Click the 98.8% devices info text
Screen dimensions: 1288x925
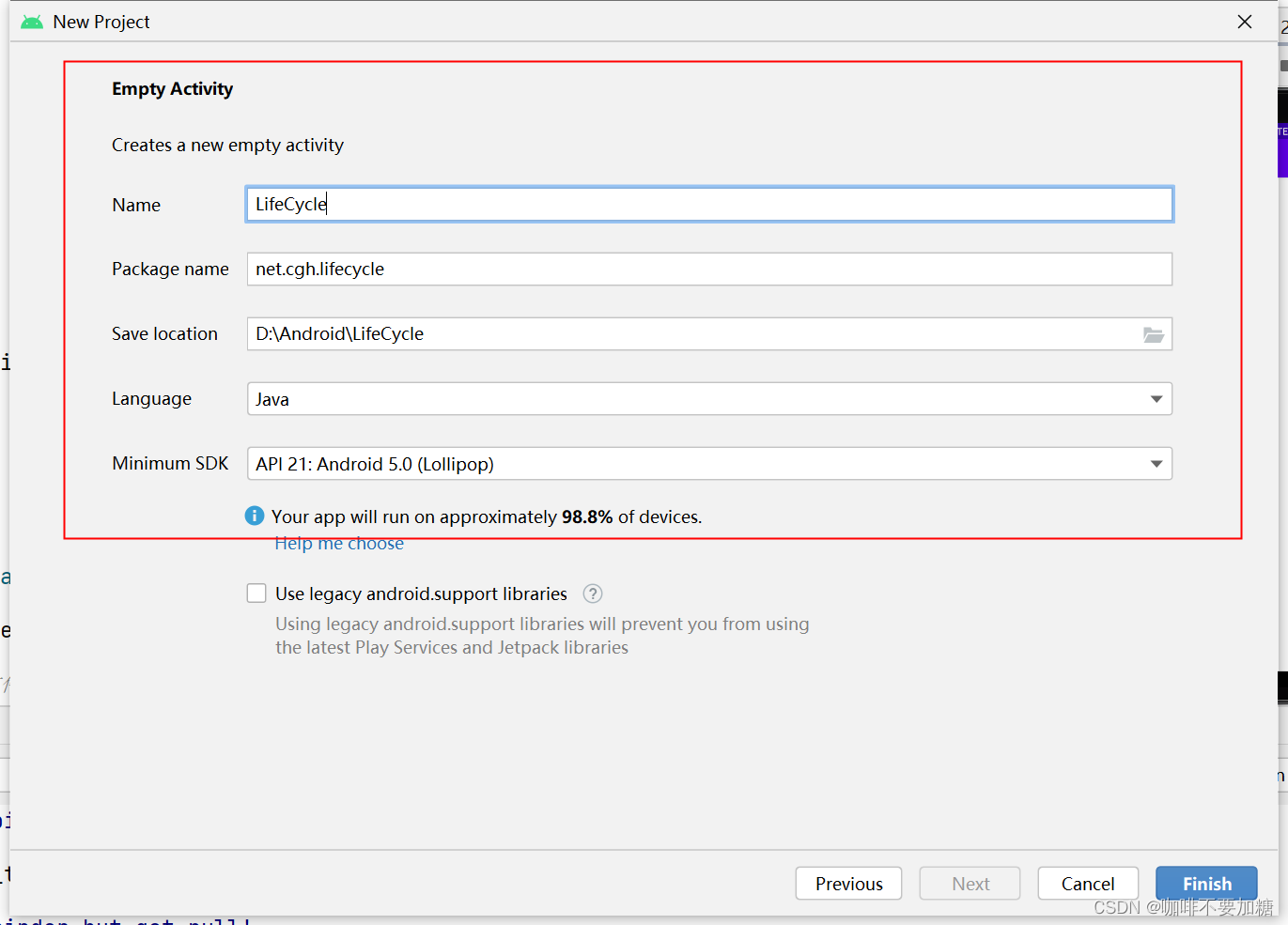(487, 517)
